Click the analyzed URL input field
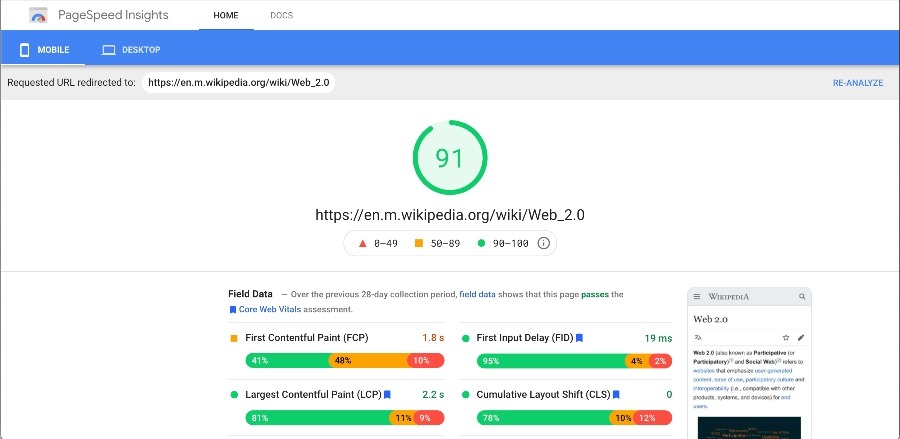 pos(238,83)
